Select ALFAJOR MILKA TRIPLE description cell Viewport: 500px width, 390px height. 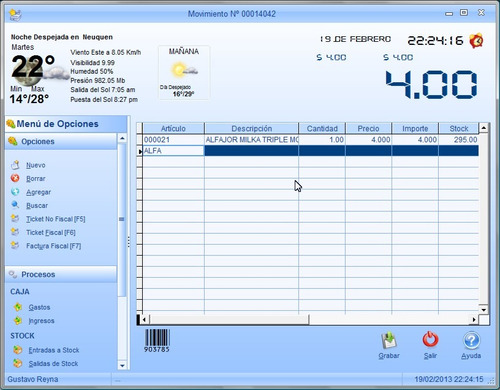click(252, 140)
